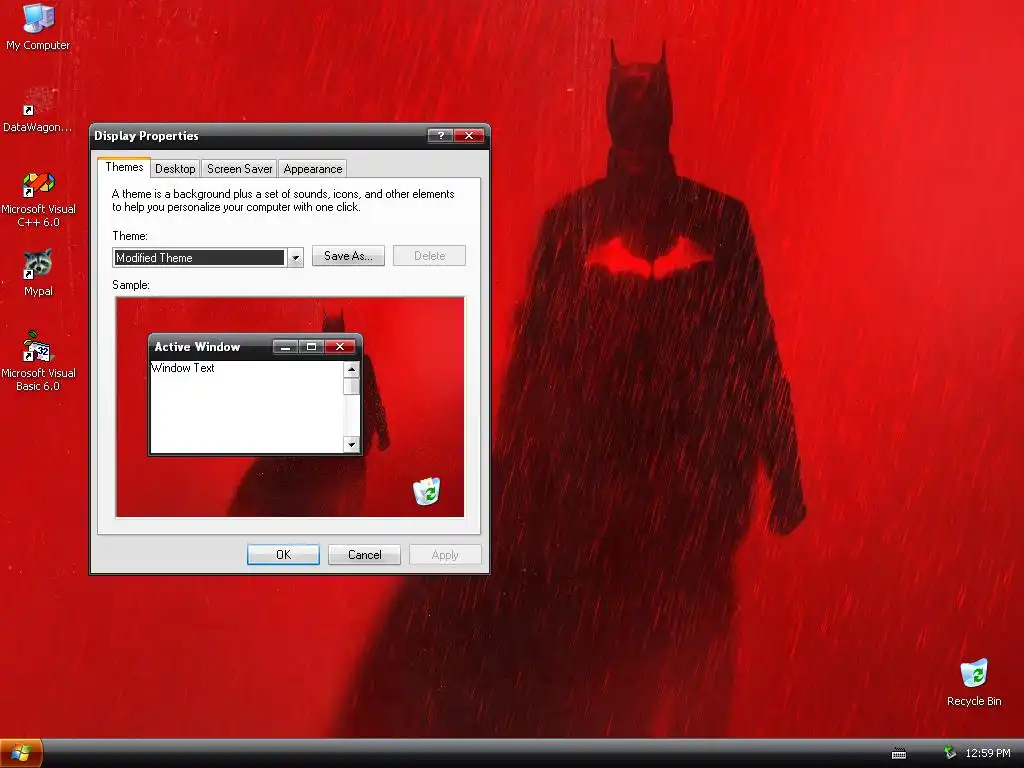
Task: Click the "Theme:" label text
Action: pos(130,236)
